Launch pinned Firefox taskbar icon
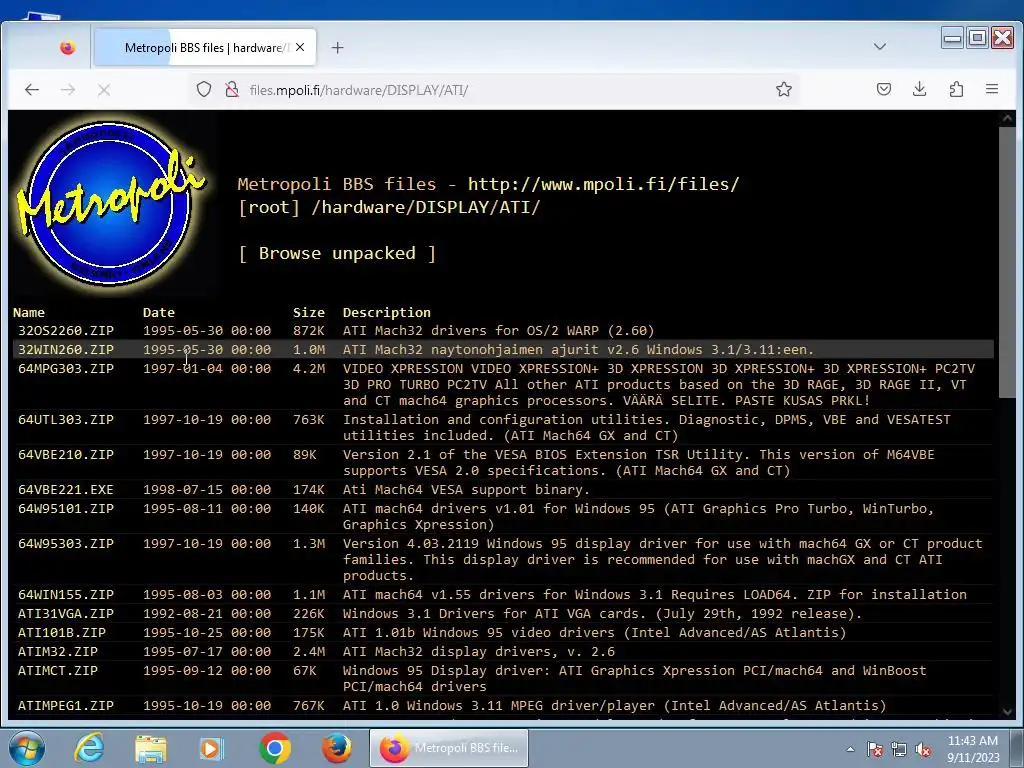The width and height of the screenshot is (1024, 768). point(336,748)
